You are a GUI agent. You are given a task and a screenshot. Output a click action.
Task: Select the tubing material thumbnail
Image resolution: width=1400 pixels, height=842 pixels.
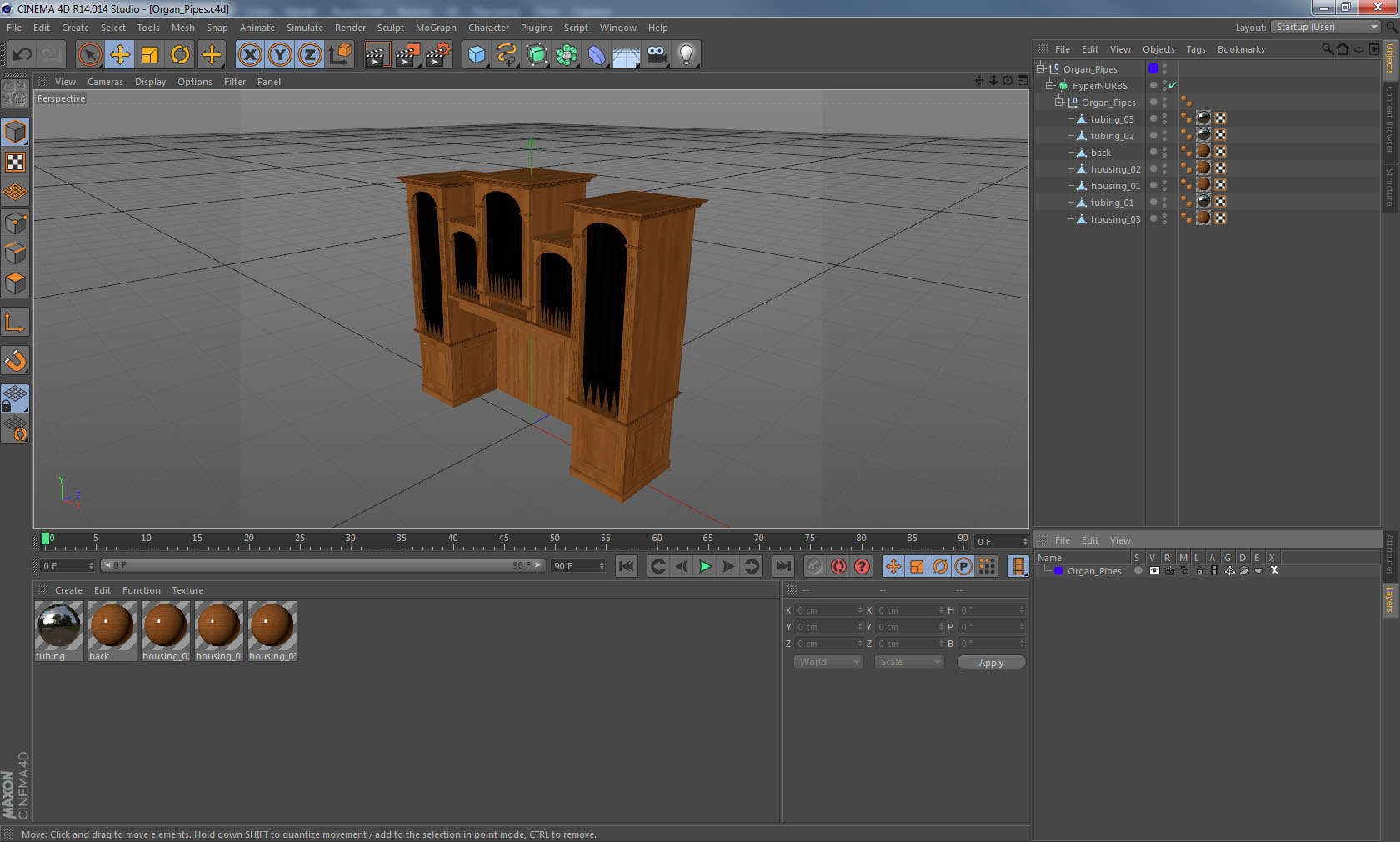(59, 631)
